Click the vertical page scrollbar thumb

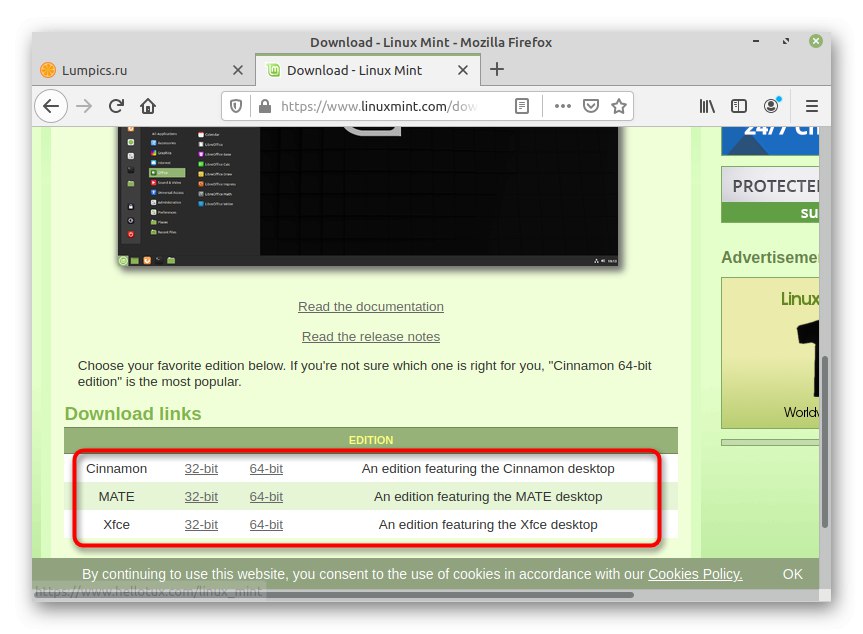click(x=824, y=441)
